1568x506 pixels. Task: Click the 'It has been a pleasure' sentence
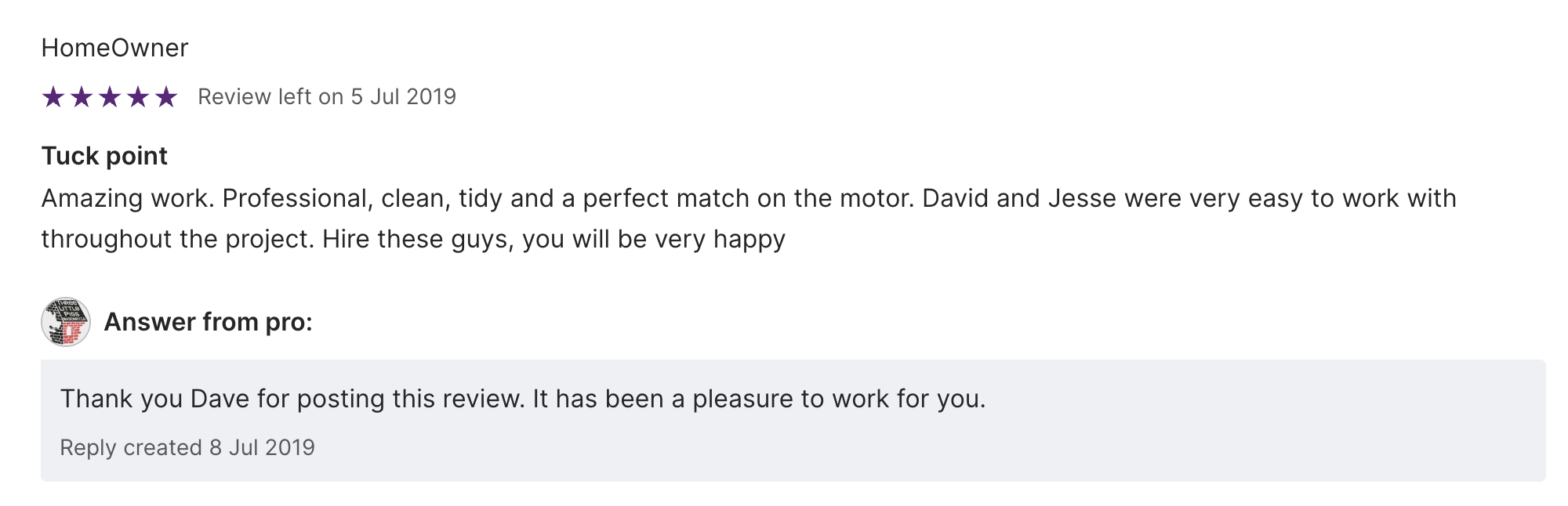[x=758, y=399]
